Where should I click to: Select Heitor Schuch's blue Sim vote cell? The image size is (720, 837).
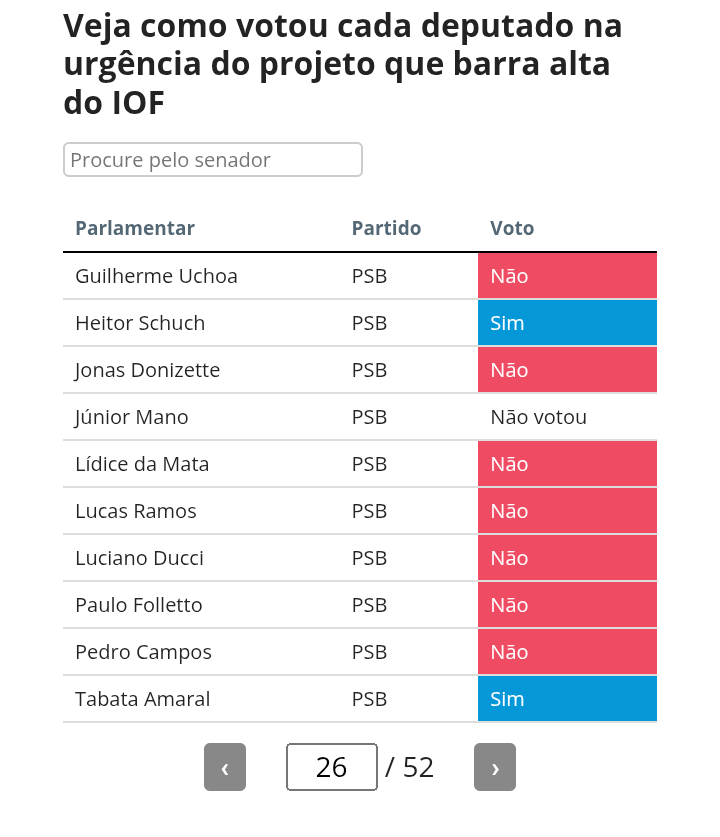coord(567,323)
